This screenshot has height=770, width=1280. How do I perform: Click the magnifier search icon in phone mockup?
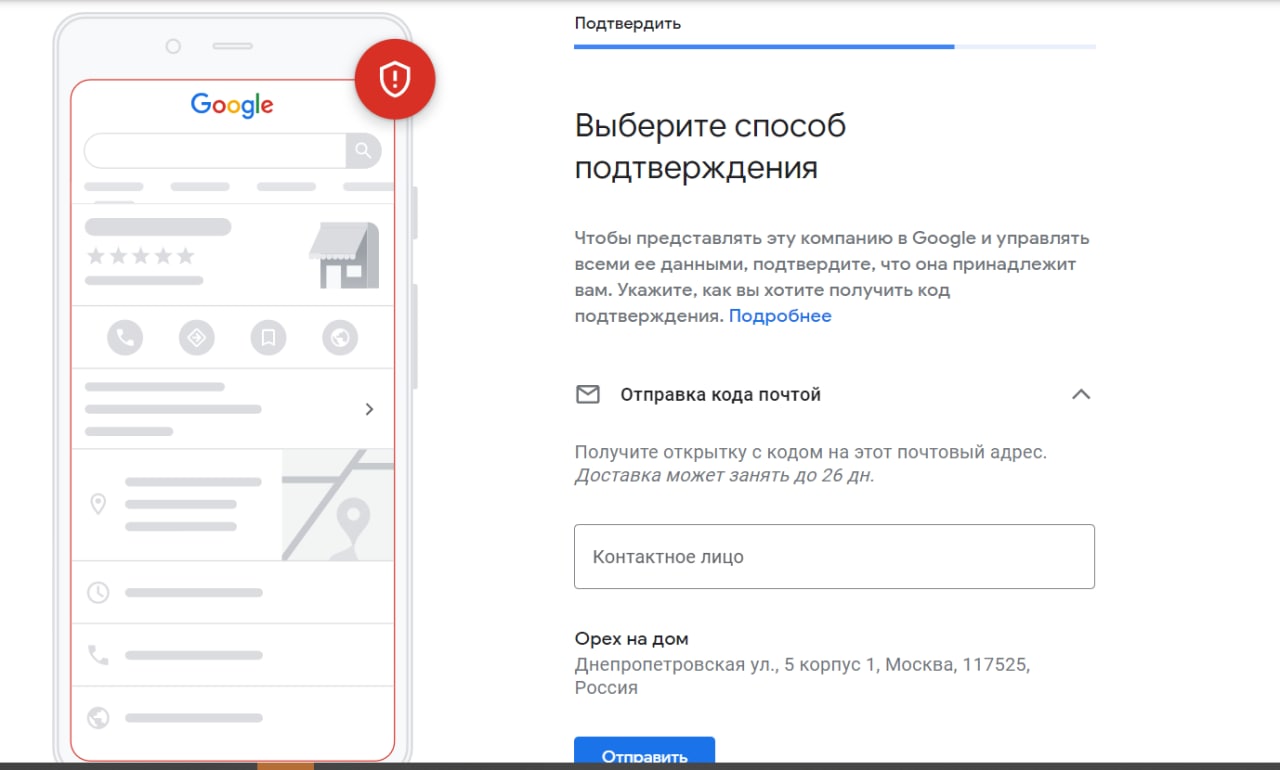[x=363, y=151]
